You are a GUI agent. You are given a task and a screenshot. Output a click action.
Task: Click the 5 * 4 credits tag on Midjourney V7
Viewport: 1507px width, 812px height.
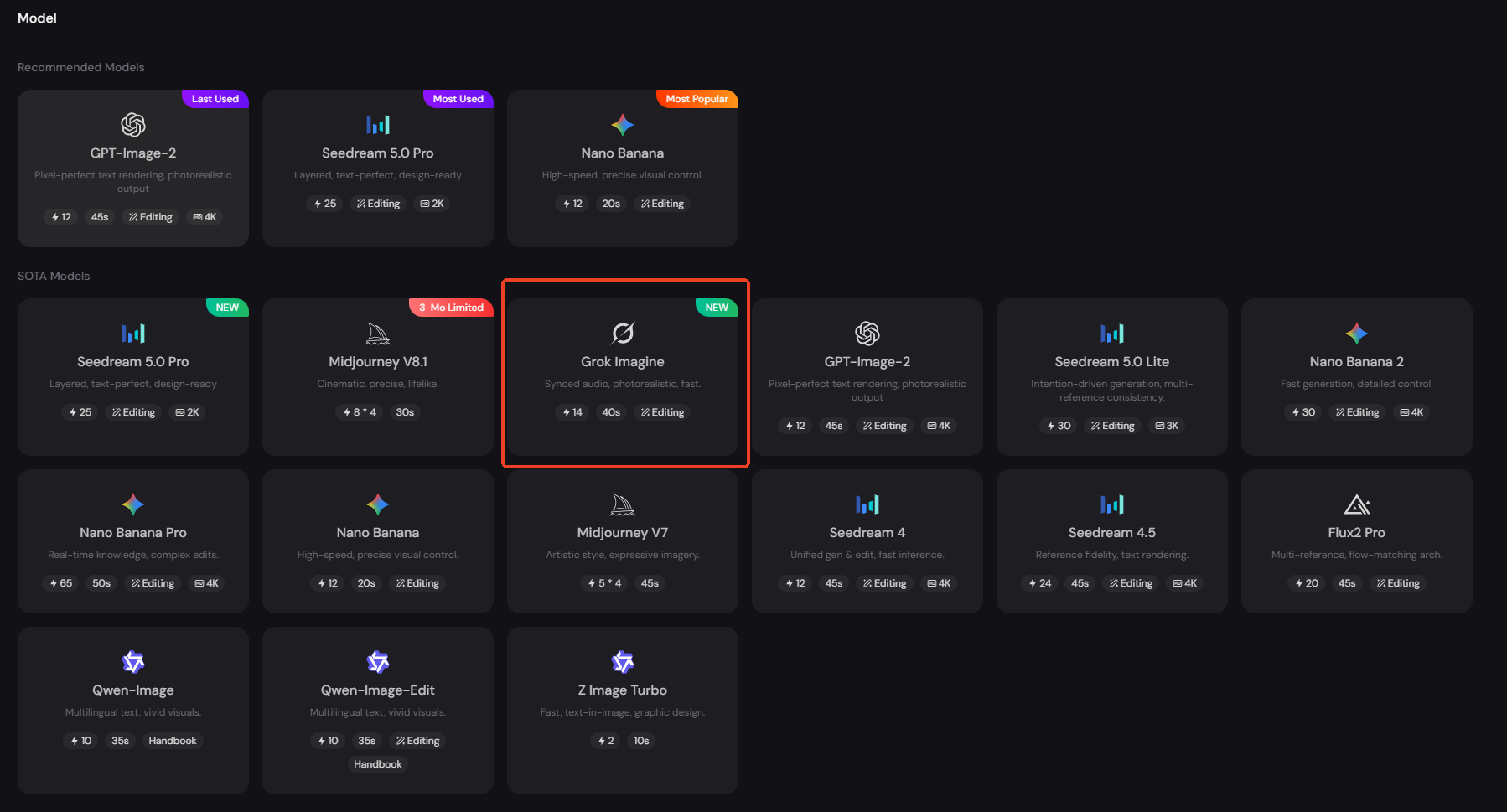pyautogui.click(x=604, y=583)
